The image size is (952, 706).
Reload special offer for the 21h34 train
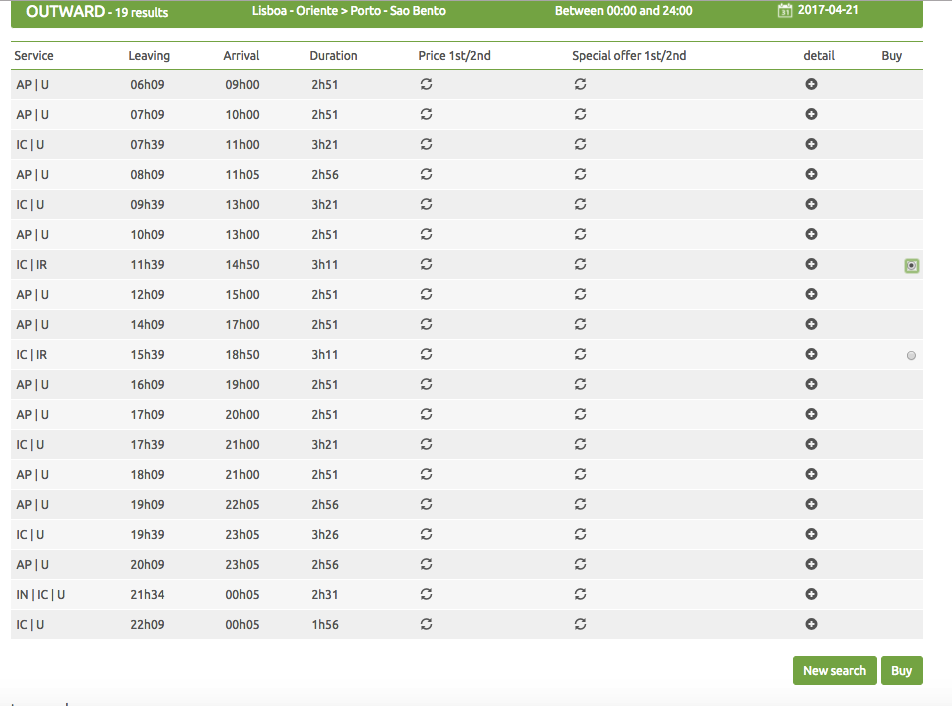pyautogui.click(x=580, y=595)
